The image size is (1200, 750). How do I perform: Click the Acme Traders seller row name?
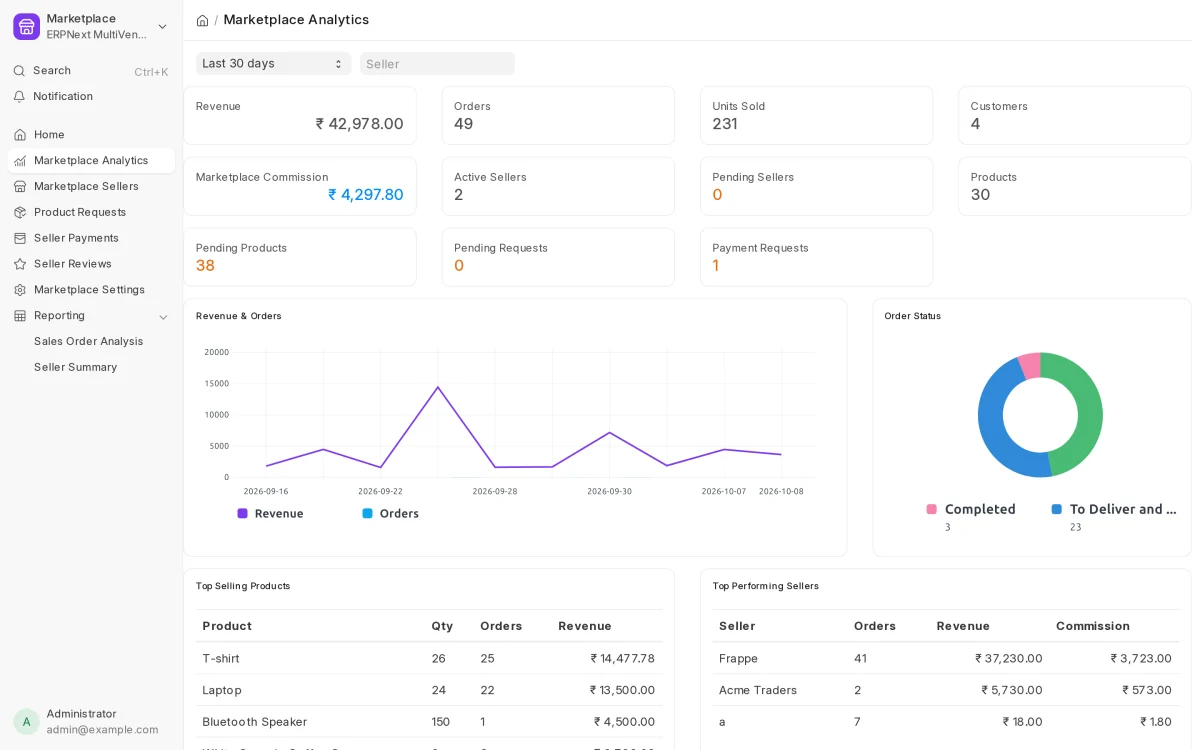[758, 690]
